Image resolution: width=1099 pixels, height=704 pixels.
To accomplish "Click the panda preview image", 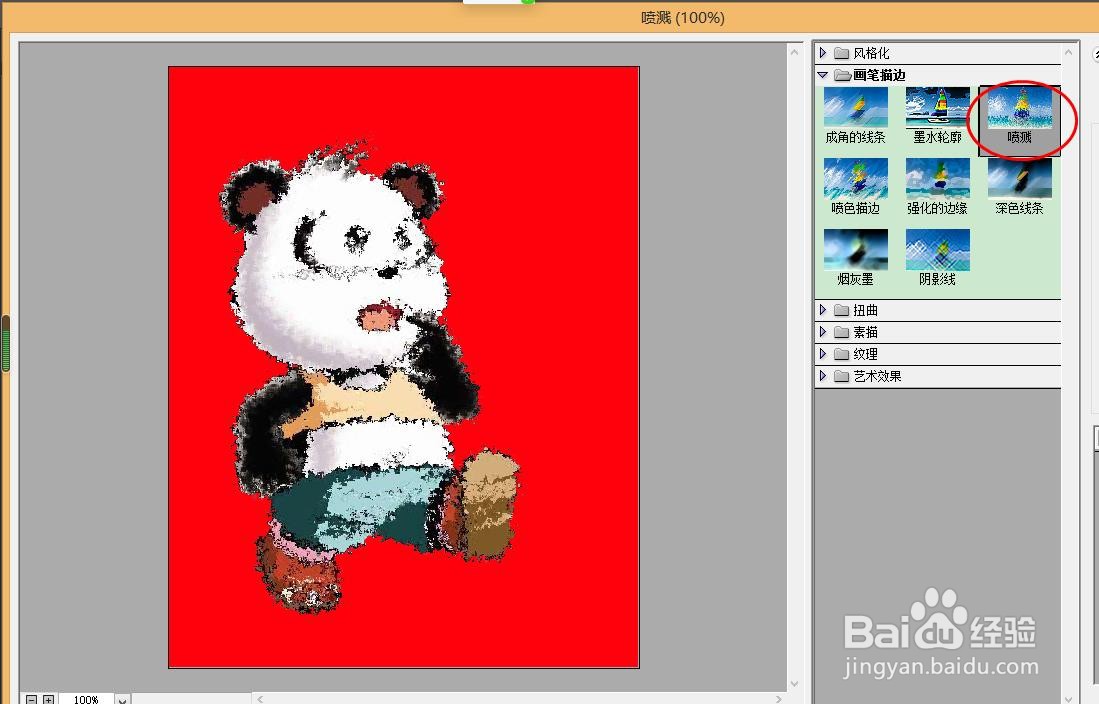I will pyautogui.click(x=404, y=367).
